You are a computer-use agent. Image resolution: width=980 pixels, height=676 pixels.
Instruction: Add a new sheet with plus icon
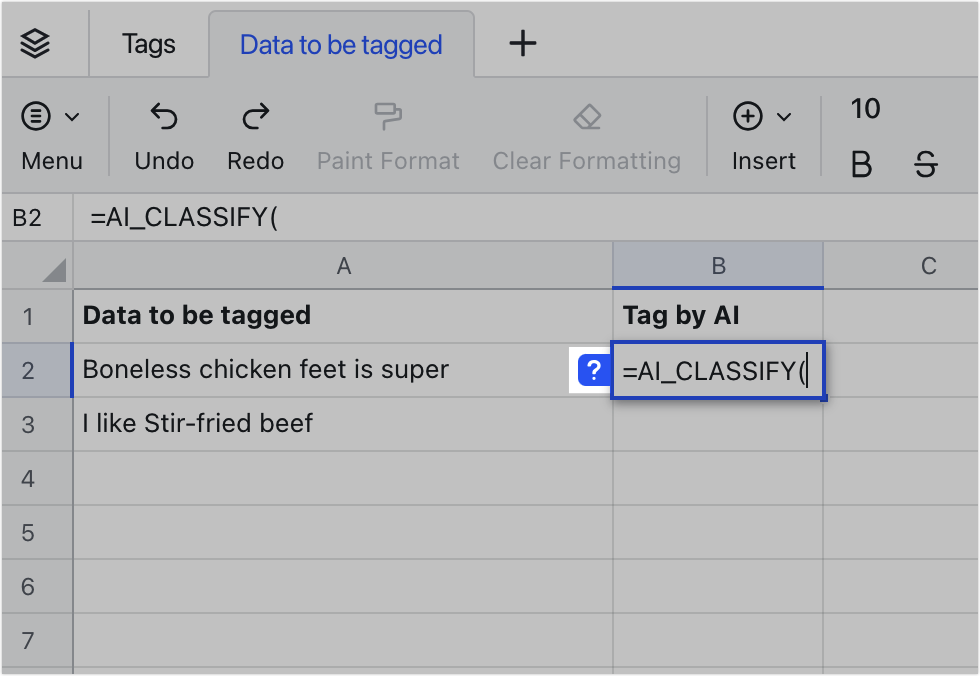pos(523,43)
